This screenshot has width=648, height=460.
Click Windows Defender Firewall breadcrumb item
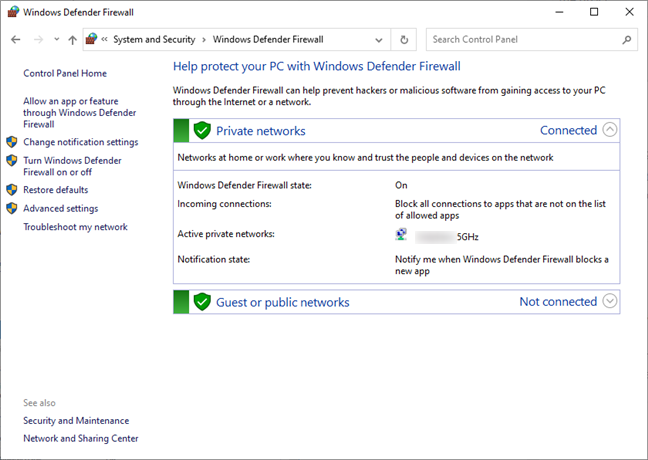(x=268, y=40)
